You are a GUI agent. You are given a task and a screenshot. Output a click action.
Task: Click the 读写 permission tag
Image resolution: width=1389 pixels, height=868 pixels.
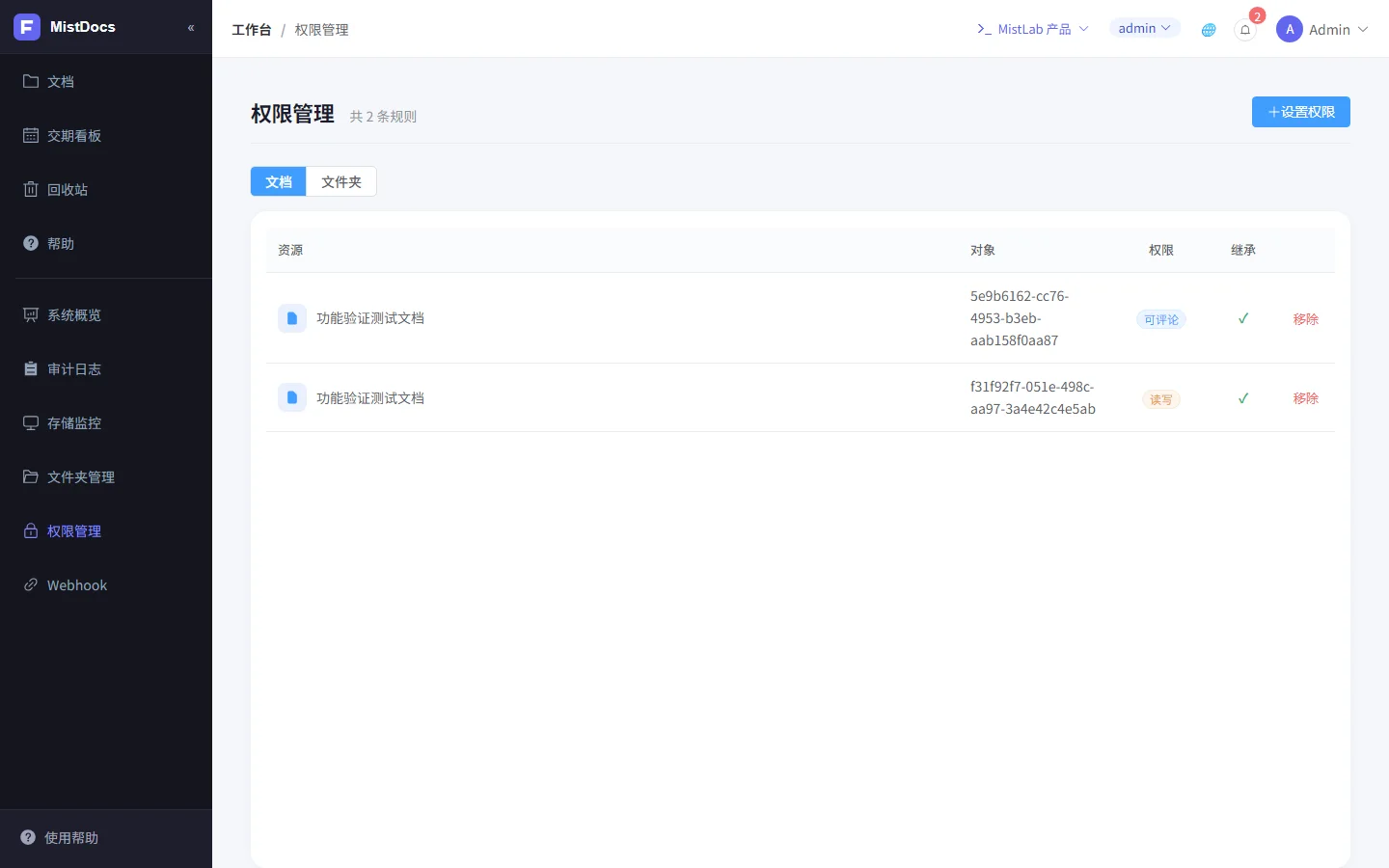pos(1161,399)
